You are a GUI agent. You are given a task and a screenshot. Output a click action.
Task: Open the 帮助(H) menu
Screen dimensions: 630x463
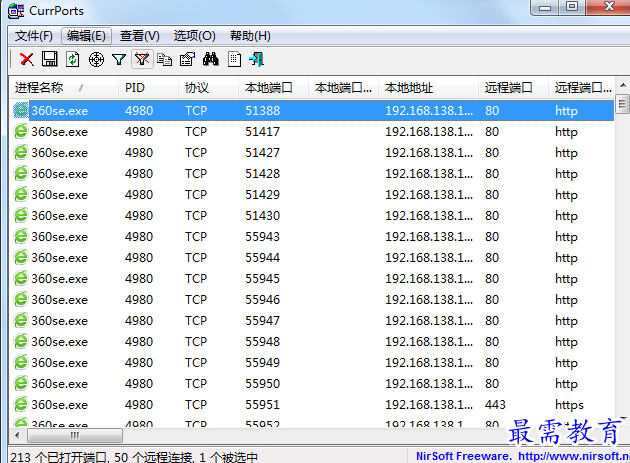250,36
